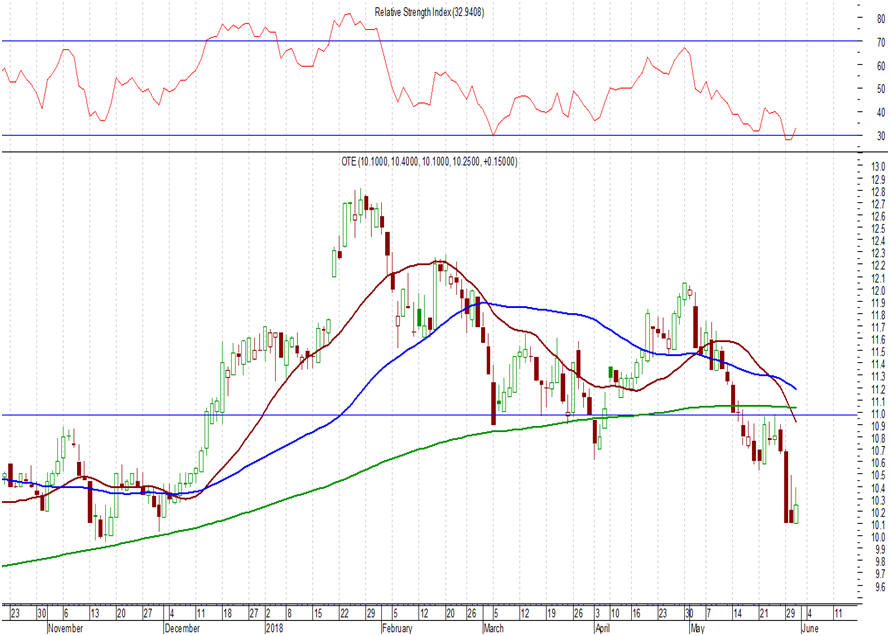This screenshot has width=890, height=636.
Task: Click the OTE price panel title text
Action: click(429, 162)
